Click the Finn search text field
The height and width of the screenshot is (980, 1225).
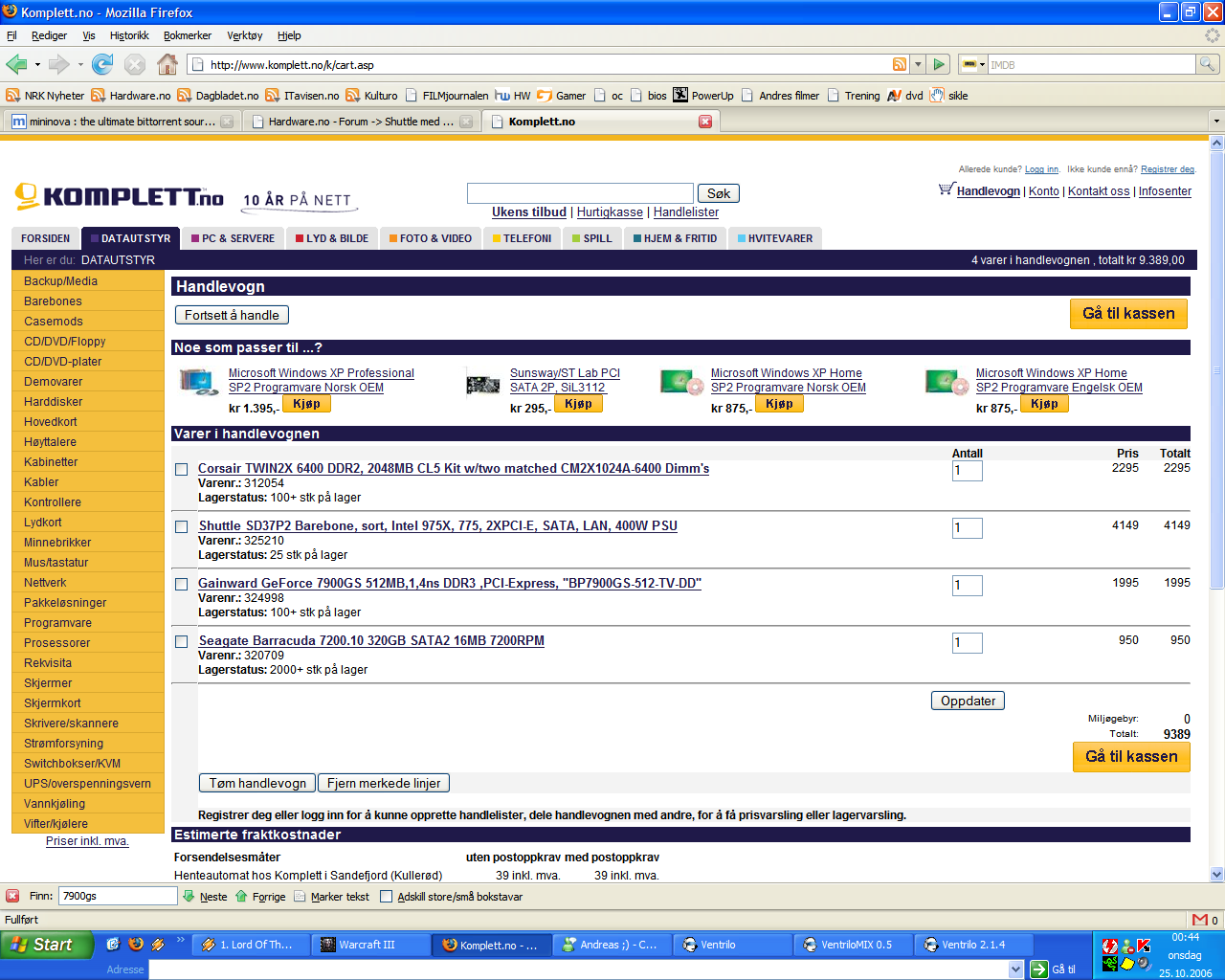(x=118, y=896)
